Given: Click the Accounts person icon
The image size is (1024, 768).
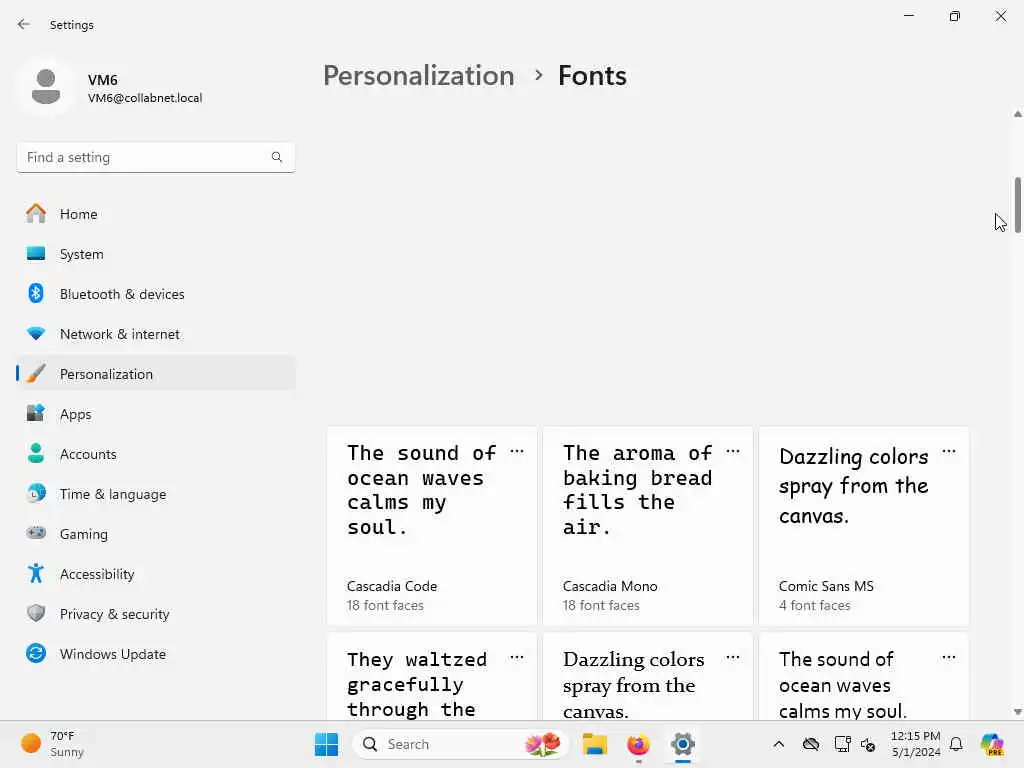Looking at the screenshot, I should (36, 453).
